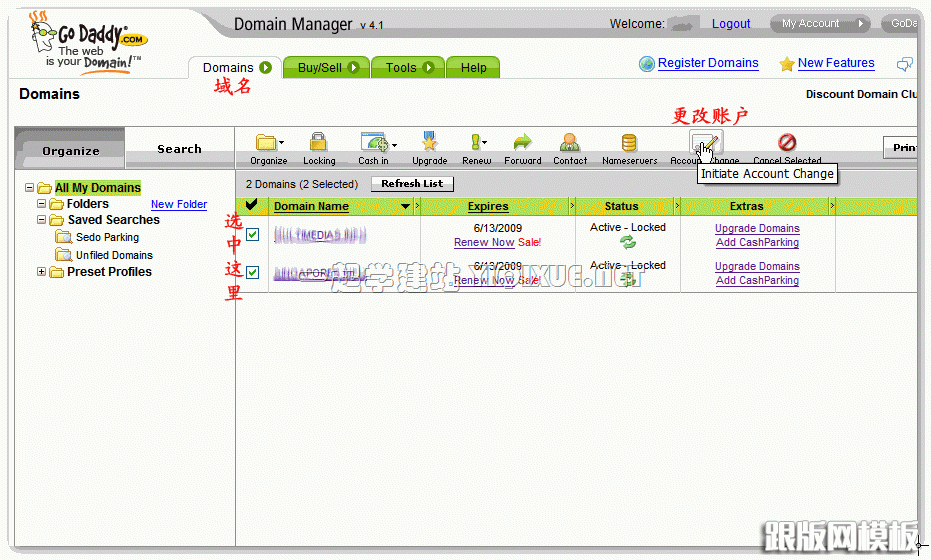Open the New Features link

(x=836, y=63)
